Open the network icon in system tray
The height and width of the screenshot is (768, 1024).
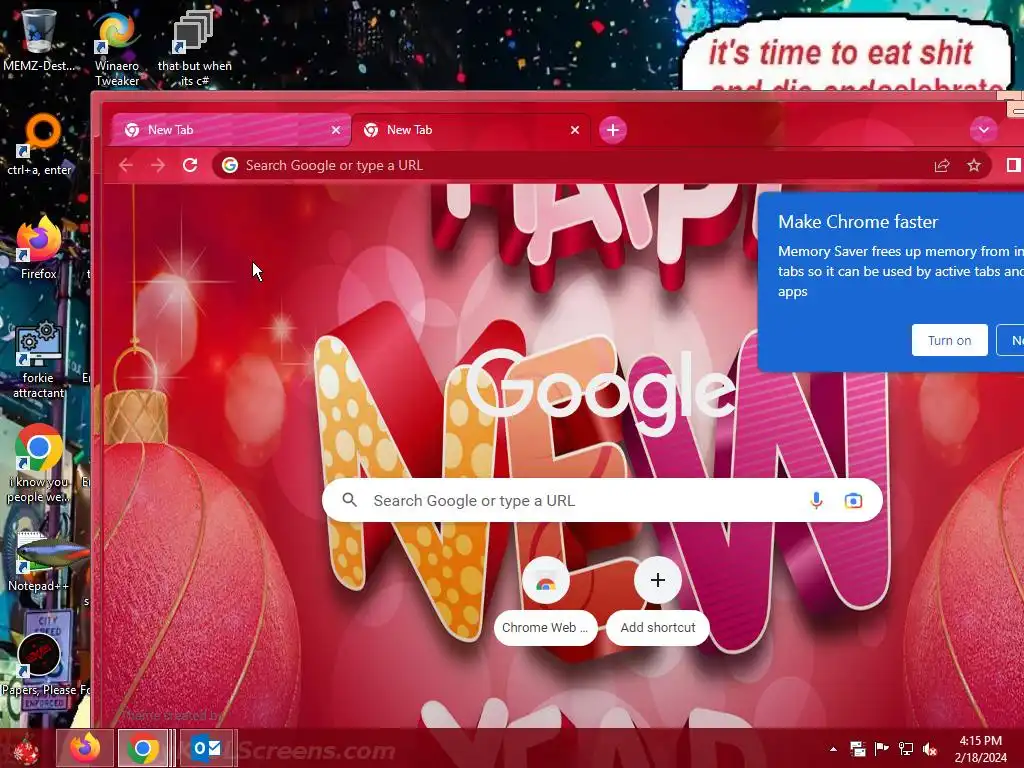click(906, 749)
